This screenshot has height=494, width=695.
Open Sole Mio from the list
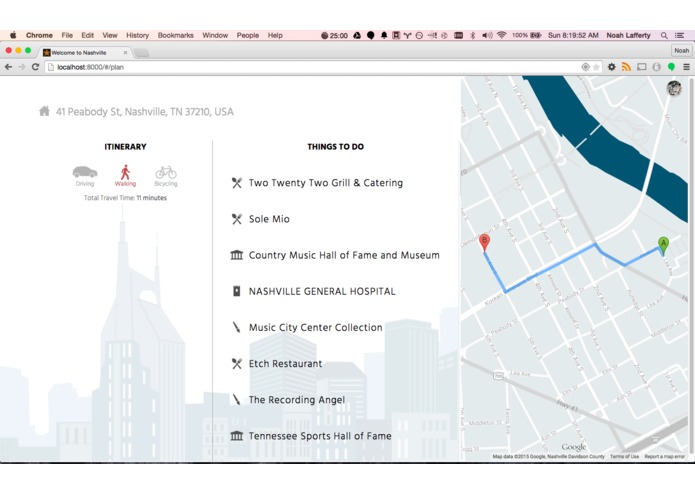coord(269,219)
